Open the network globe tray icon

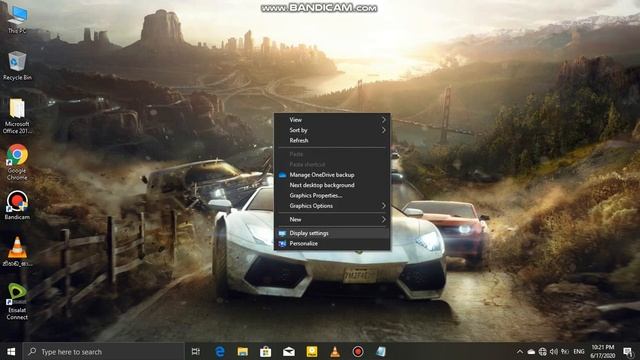pos(542,351)
